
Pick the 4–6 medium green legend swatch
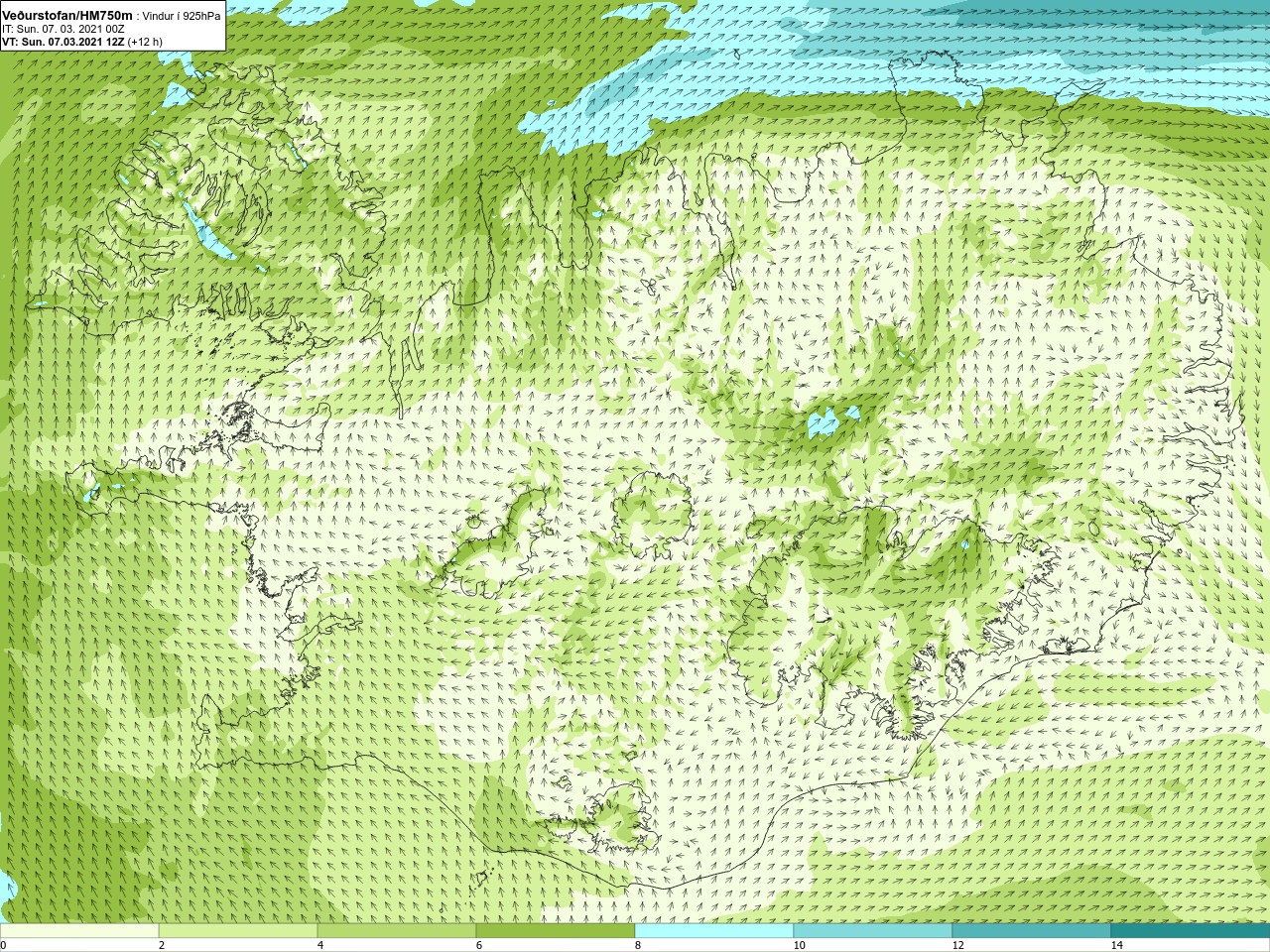click(397, 931)
